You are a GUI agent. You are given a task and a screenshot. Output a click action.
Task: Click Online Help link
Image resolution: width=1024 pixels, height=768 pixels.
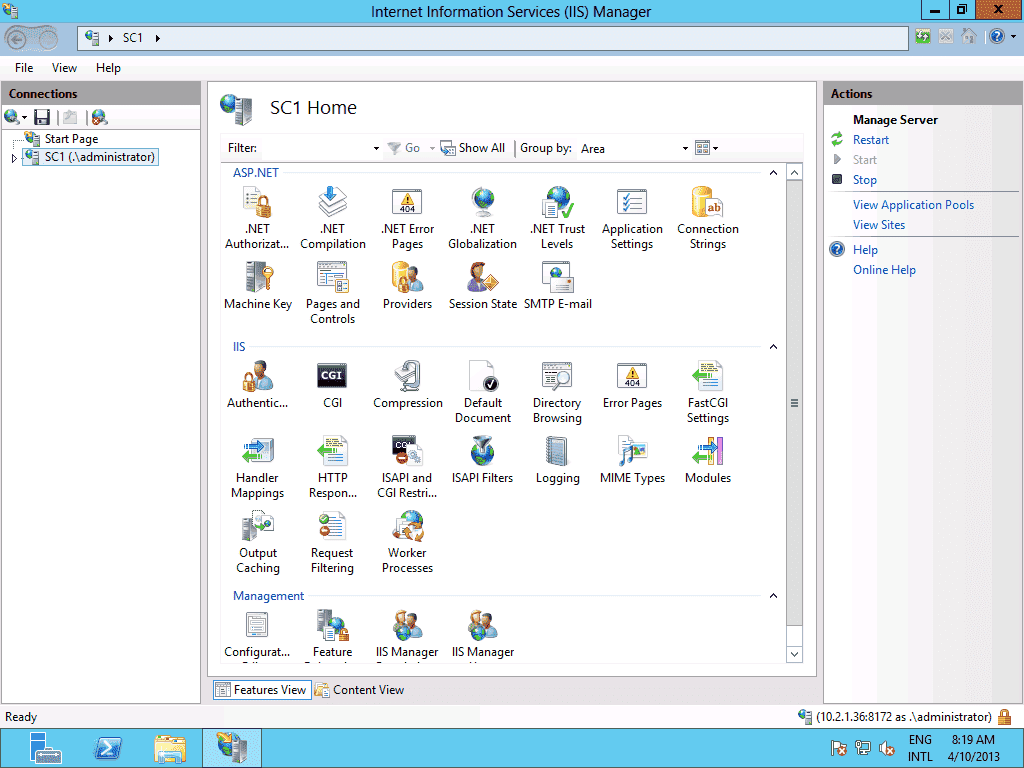coord(884,270)
